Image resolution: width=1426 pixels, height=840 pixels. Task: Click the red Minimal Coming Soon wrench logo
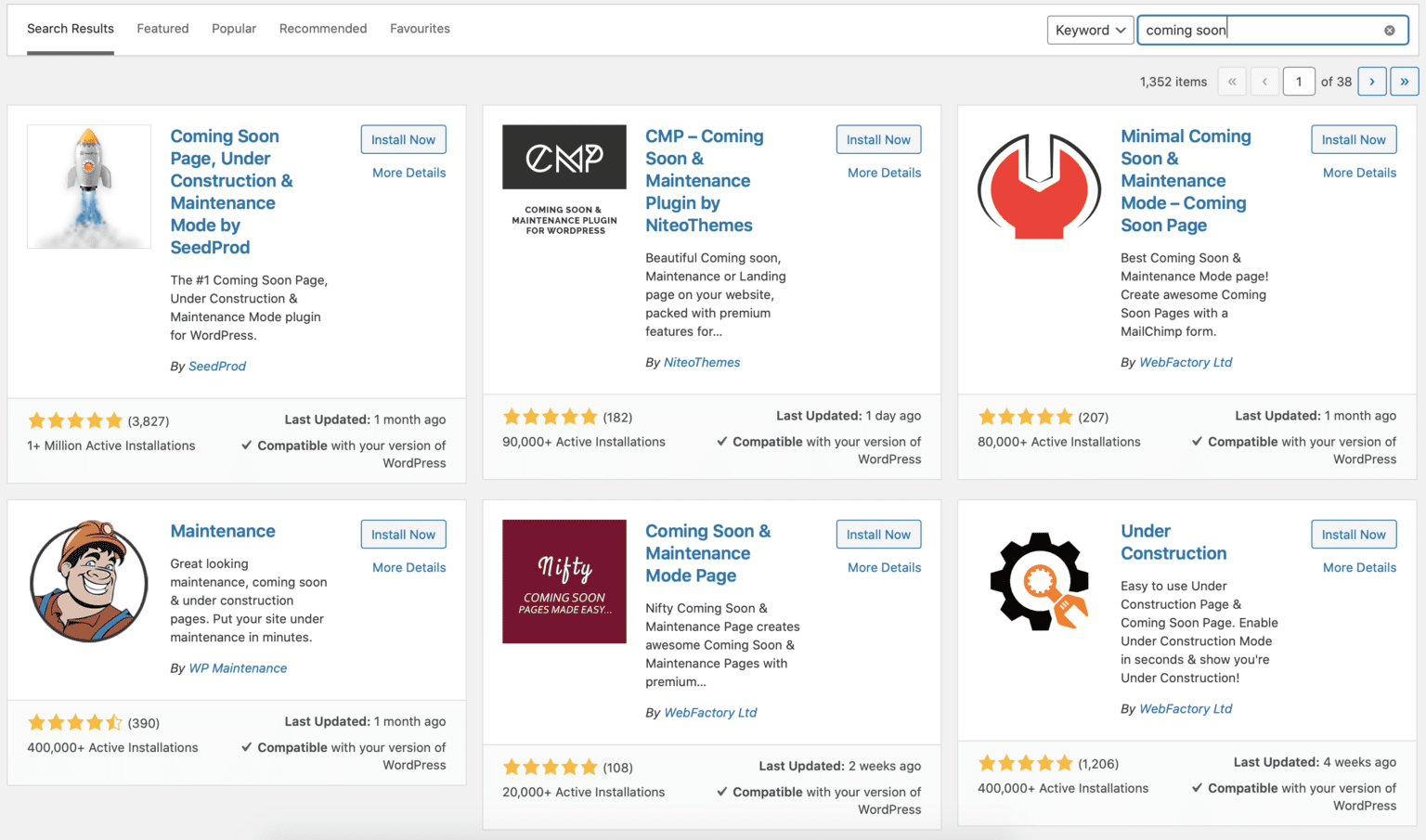point(1039,185)
